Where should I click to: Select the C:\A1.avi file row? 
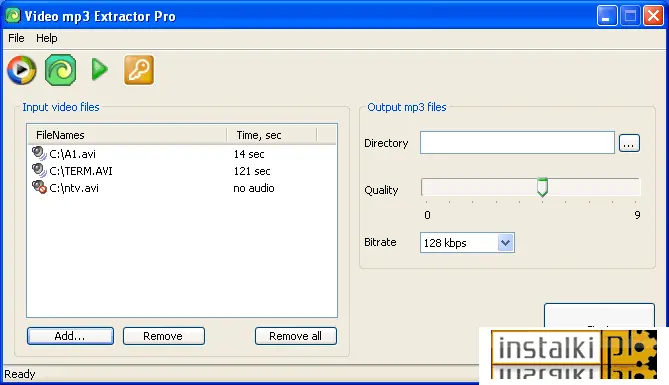point(182,154)
